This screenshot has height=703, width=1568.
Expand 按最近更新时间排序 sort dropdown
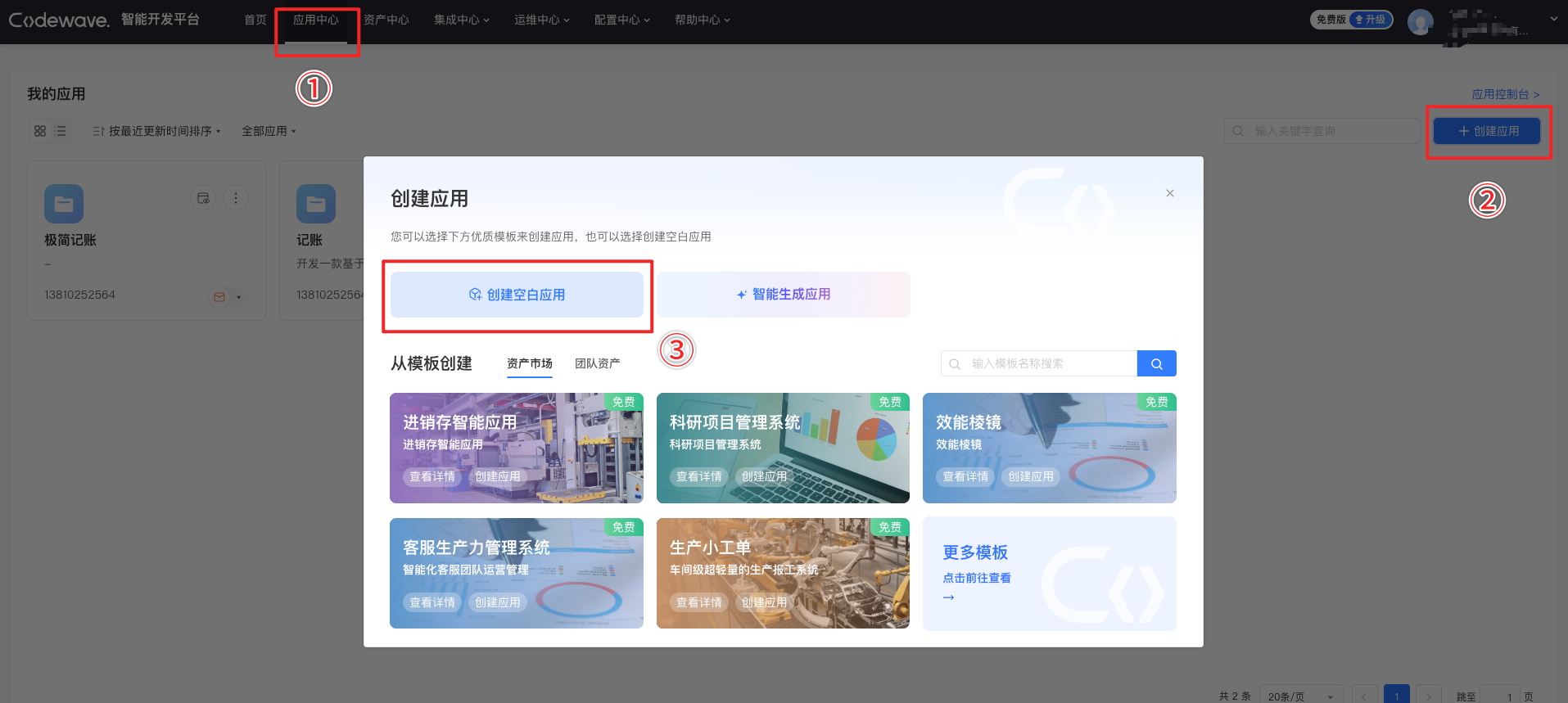click(156, 131)
